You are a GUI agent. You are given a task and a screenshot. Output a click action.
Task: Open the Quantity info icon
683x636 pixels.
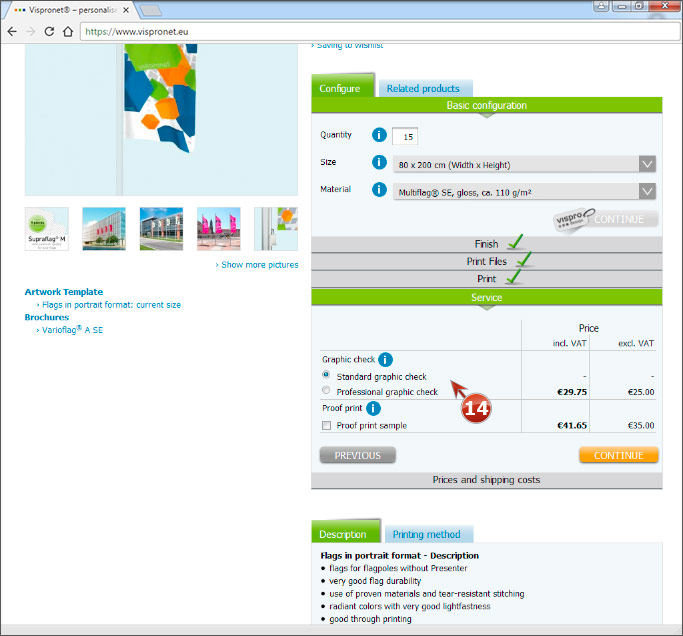(379, 135)
